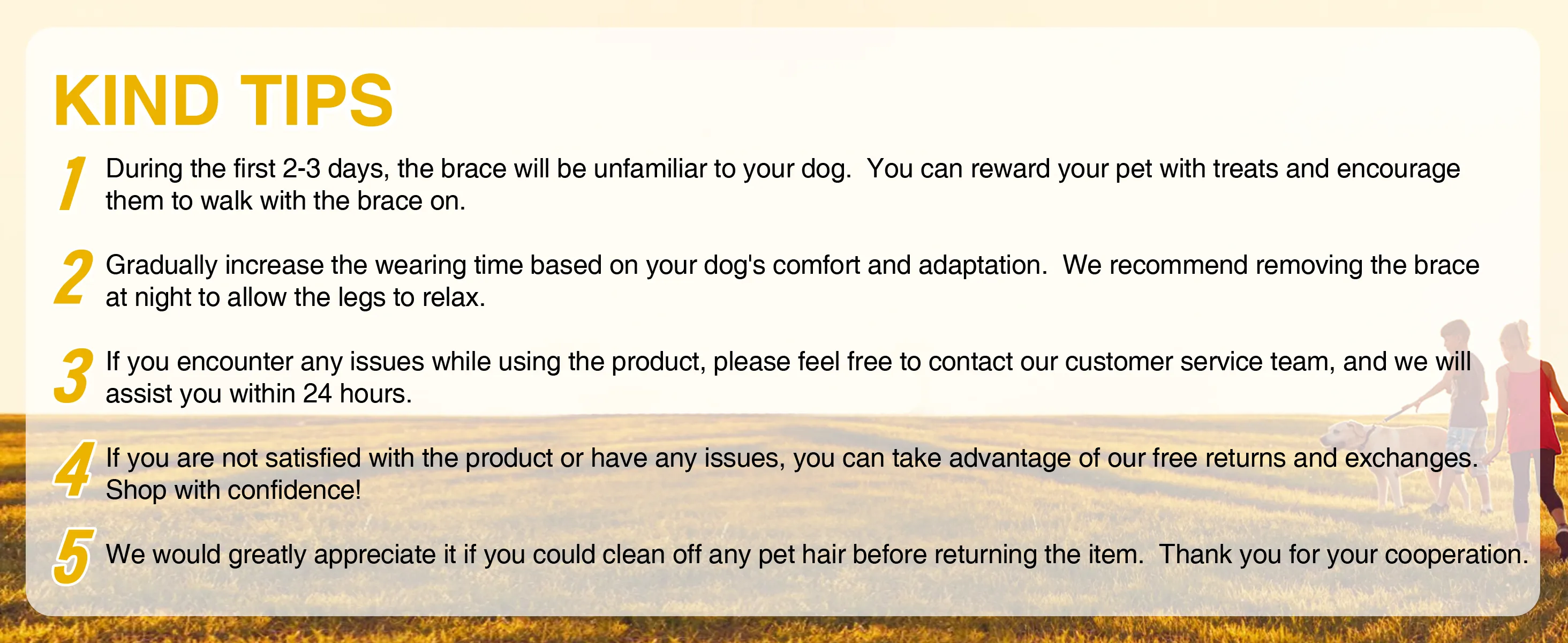
Task: Select the "Shop with confidence!" text
Action: pos(233,490)
